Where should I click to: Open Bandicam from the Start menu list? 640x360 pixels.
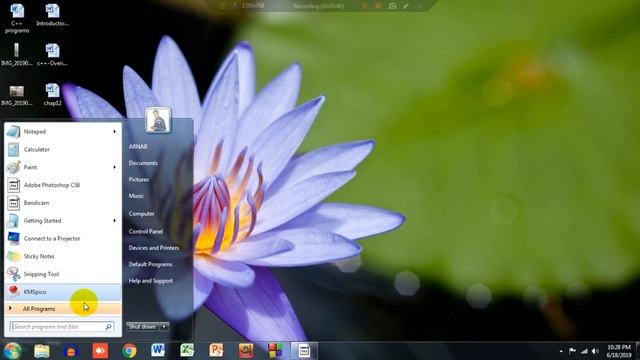[x=62, y=203]
